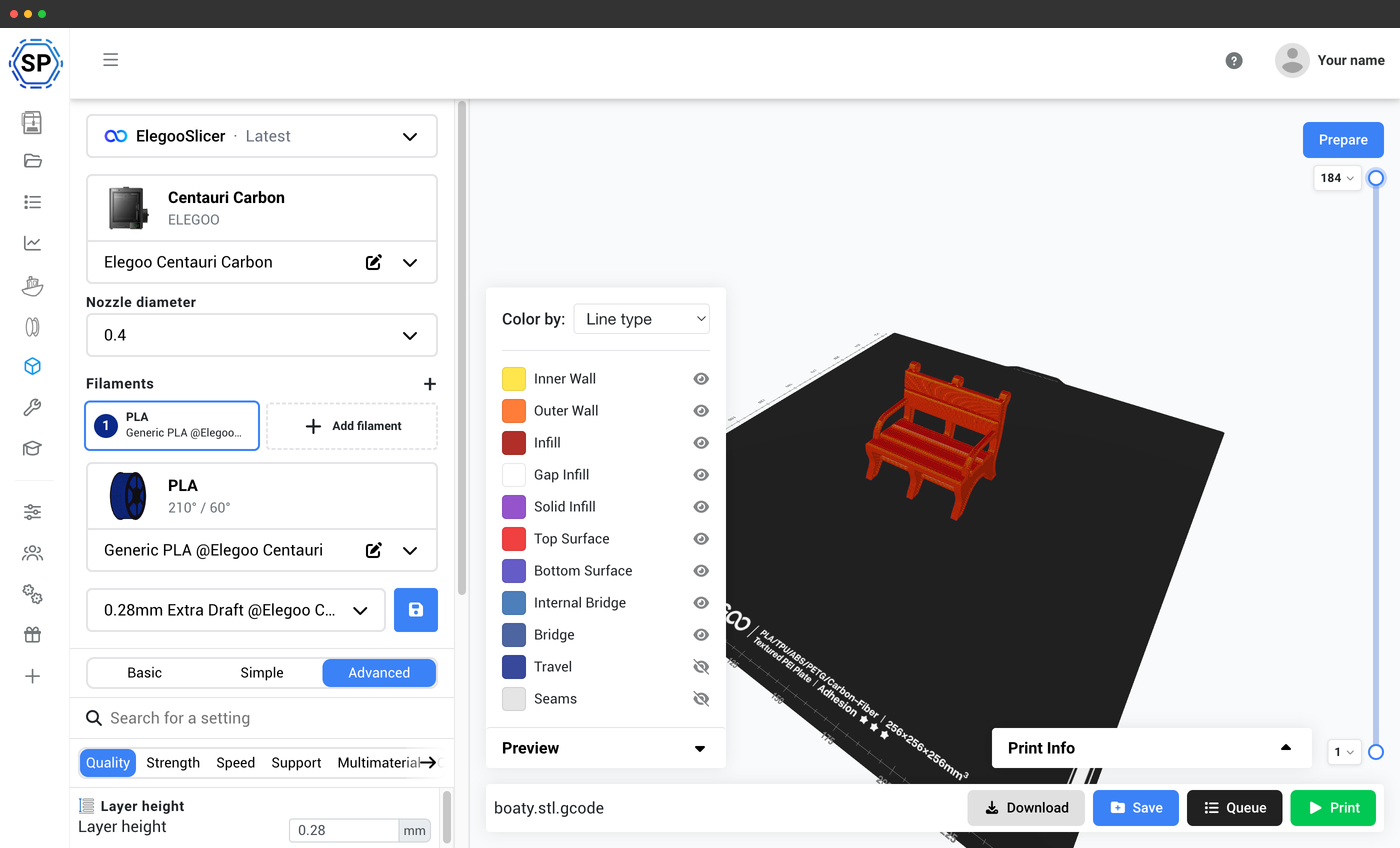Edit the Elegoo Centauri Carbon printer profile
The image size is (1400, 848).
[374, 262]
